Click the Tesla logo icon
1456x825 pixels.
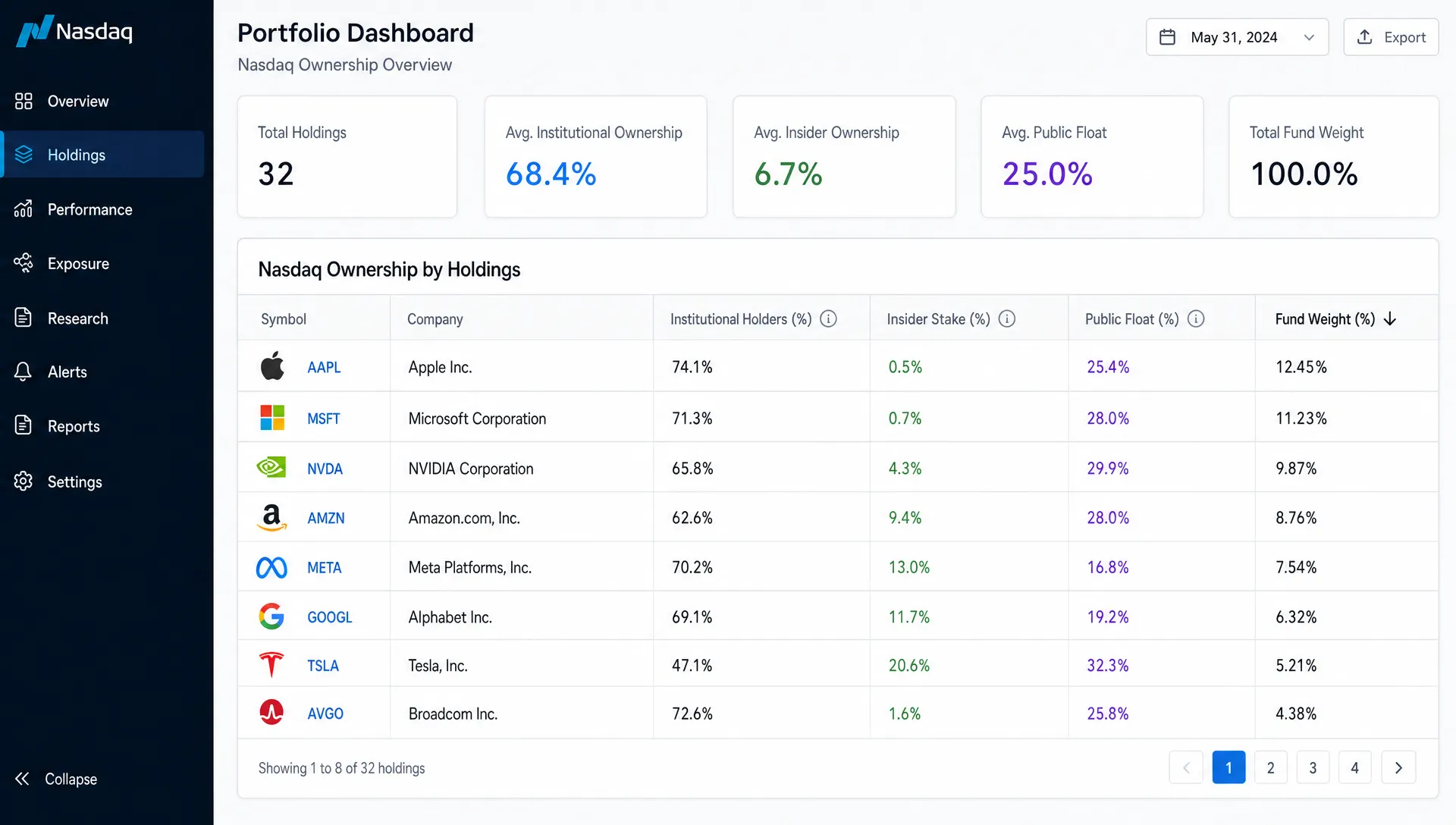271,665
